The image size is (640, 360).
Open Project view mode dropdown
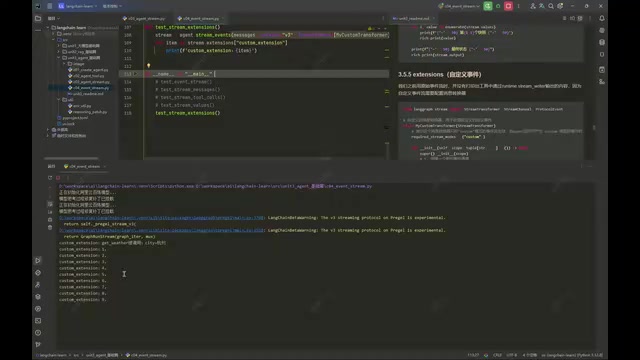tap(54, 18)
